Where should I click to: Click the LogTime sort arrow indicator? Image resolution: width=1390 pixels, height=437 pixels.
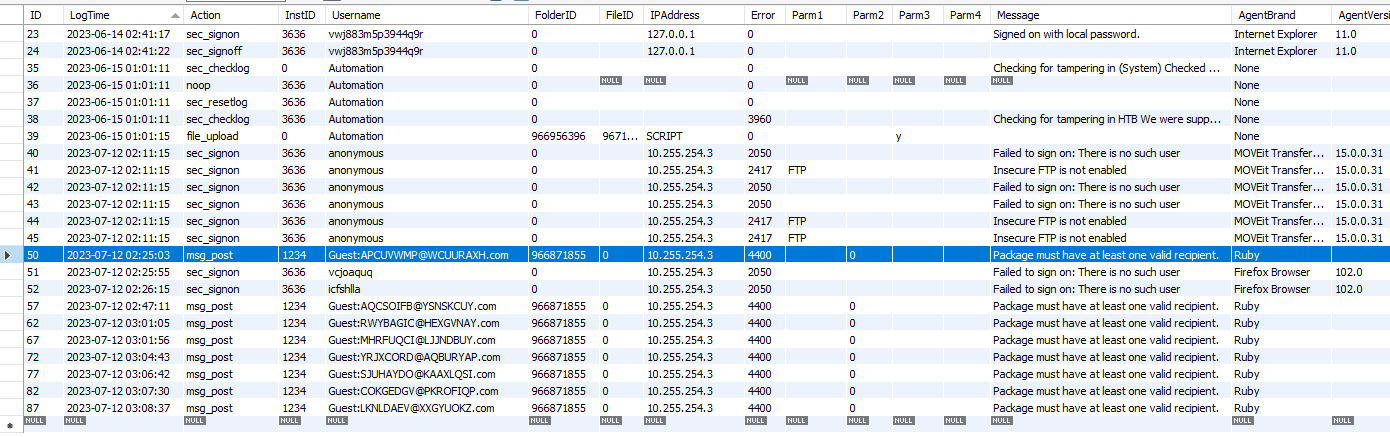(176, 16)
